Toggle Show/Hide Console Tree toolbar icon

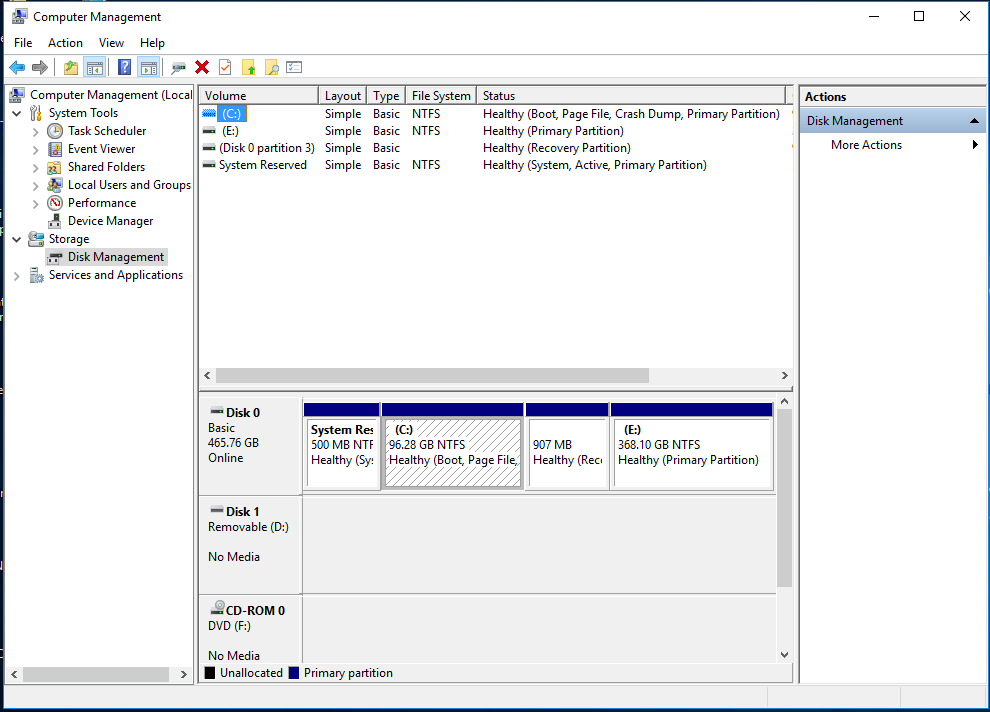pyautogui.click(x=95, y=68)
